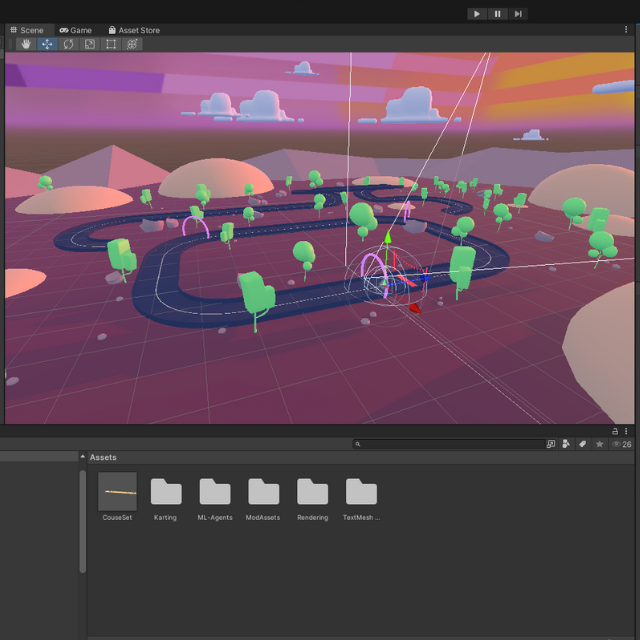This screenshot has width=640, height=640.
Task: Select the Move tool
Action: pos(47,44)
